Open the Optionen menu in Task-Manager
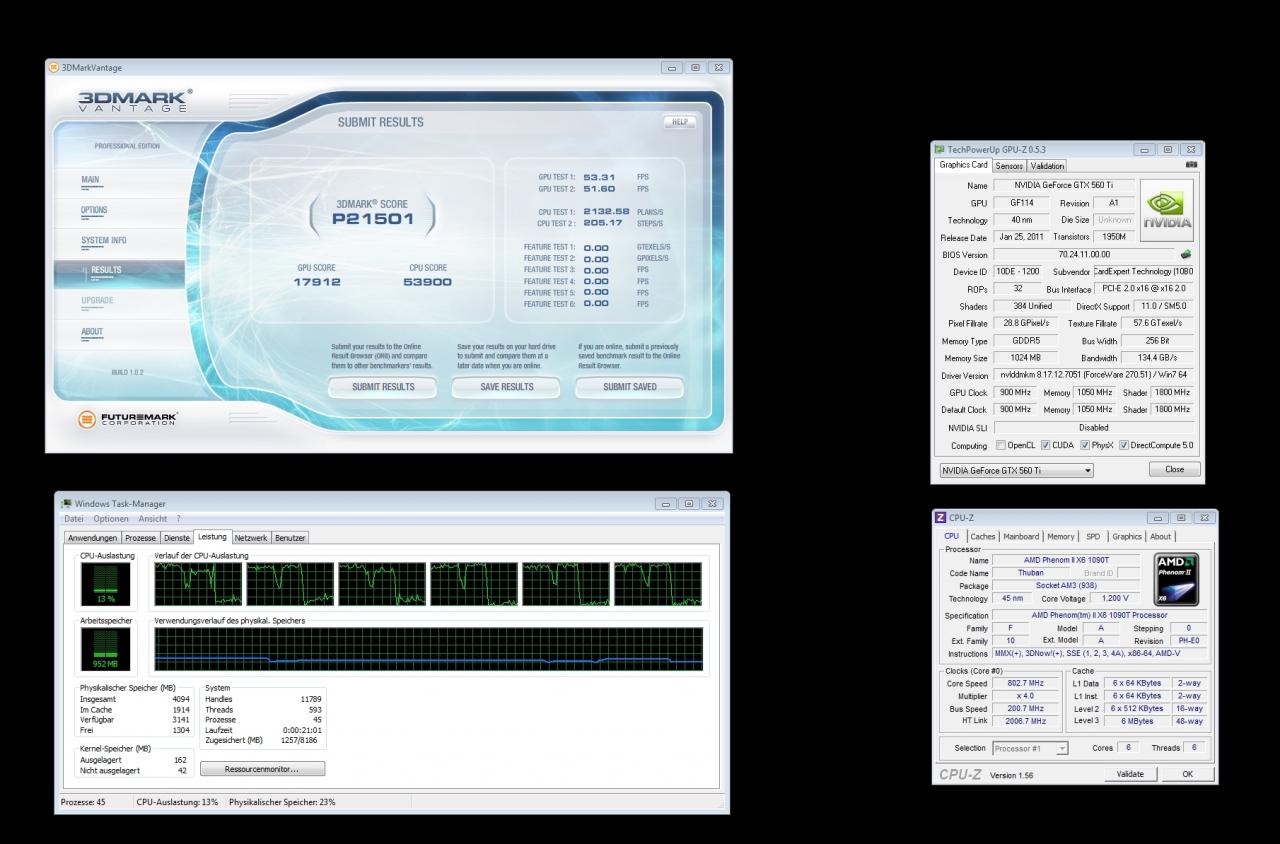This screenshot has height=844, width=1280. (x=111, y=519)
